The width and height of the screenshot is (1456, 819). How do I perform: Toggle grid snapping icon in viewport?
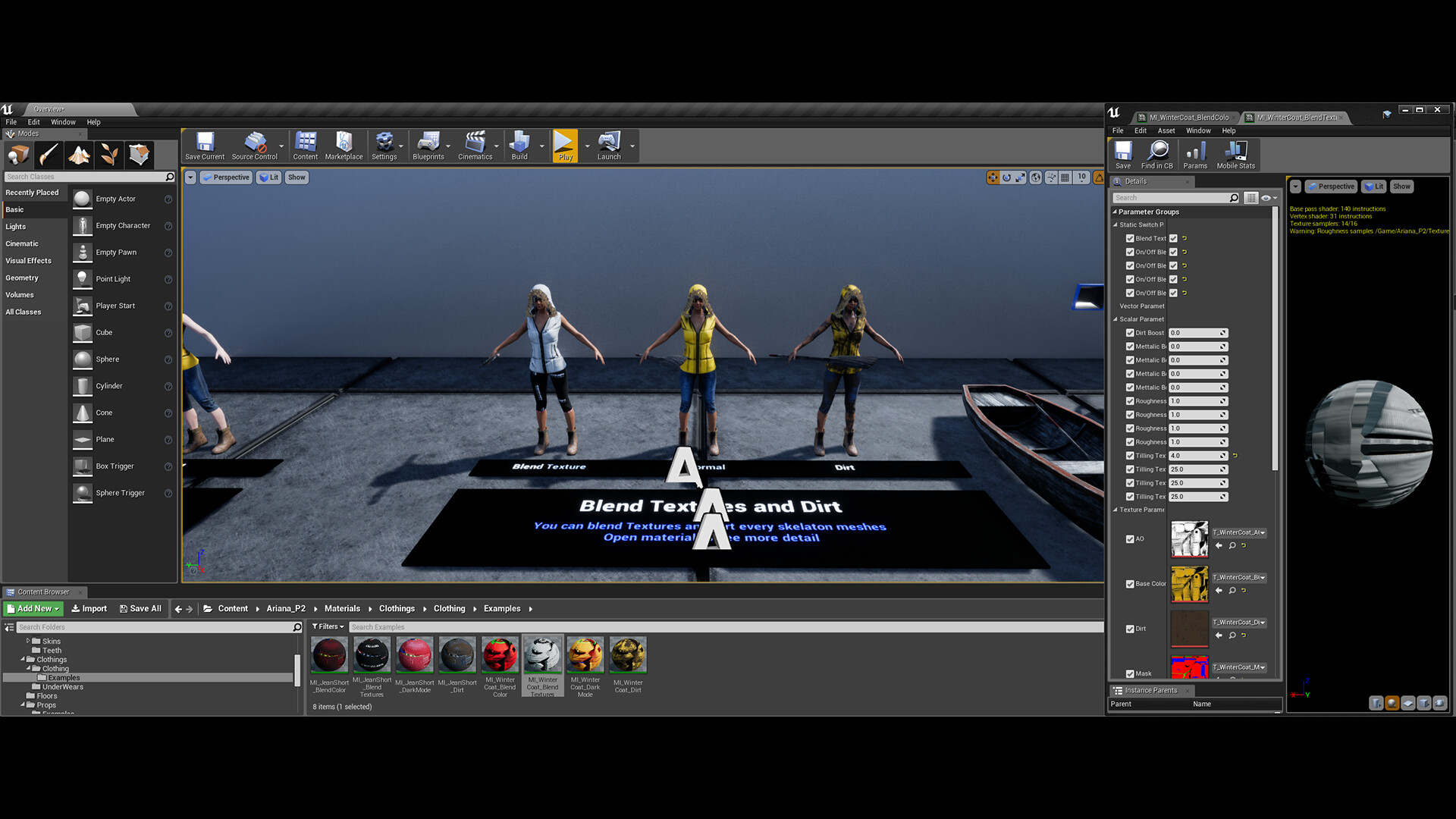tap(1065, 177)
